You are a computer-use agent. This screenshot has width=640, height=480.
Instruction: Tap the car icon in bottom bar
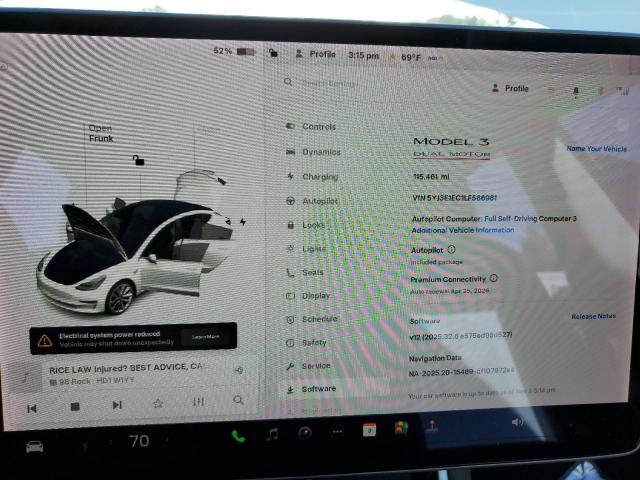[x=34, y=447]
